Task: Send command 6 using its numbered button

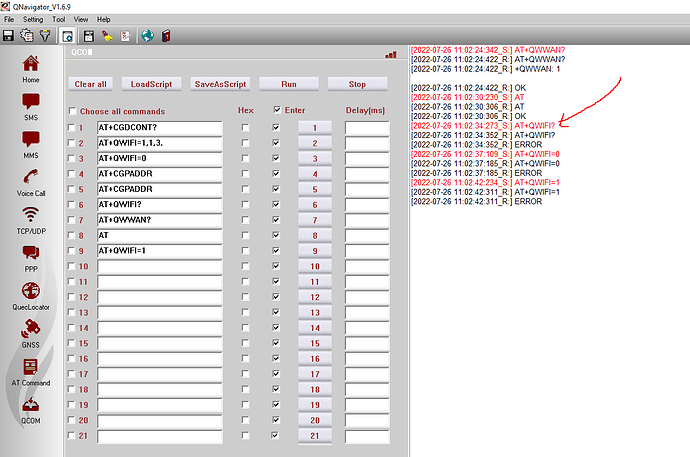Action: (x=314, y=205)
